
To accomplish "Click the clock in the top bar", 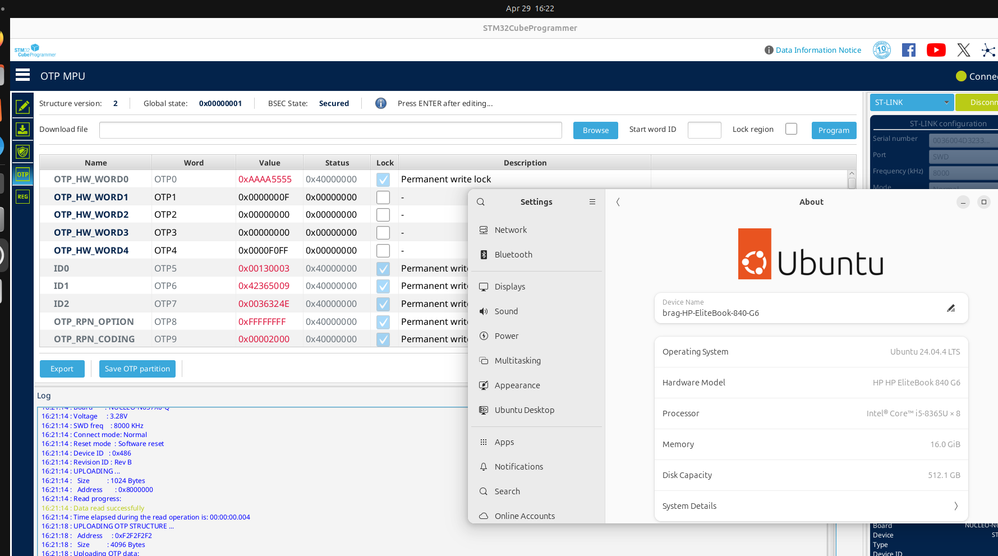I will (x=530, y=8).
